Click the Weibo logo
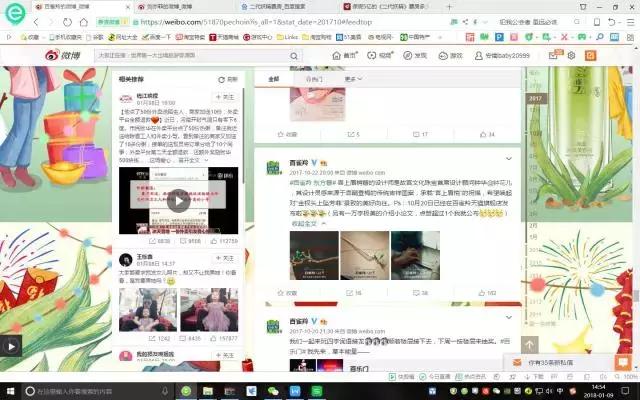 (x=63, y=55)
